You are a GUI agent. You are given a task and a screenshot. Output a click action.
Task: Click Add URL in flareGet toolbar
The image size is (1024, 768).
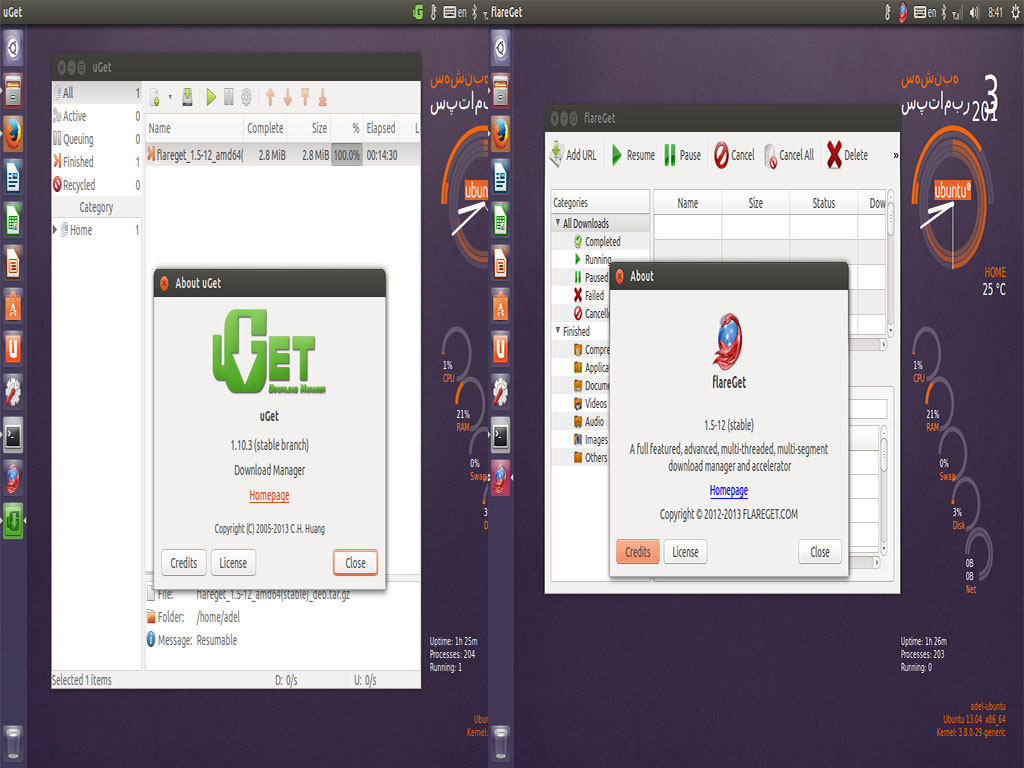pos(573,155)
